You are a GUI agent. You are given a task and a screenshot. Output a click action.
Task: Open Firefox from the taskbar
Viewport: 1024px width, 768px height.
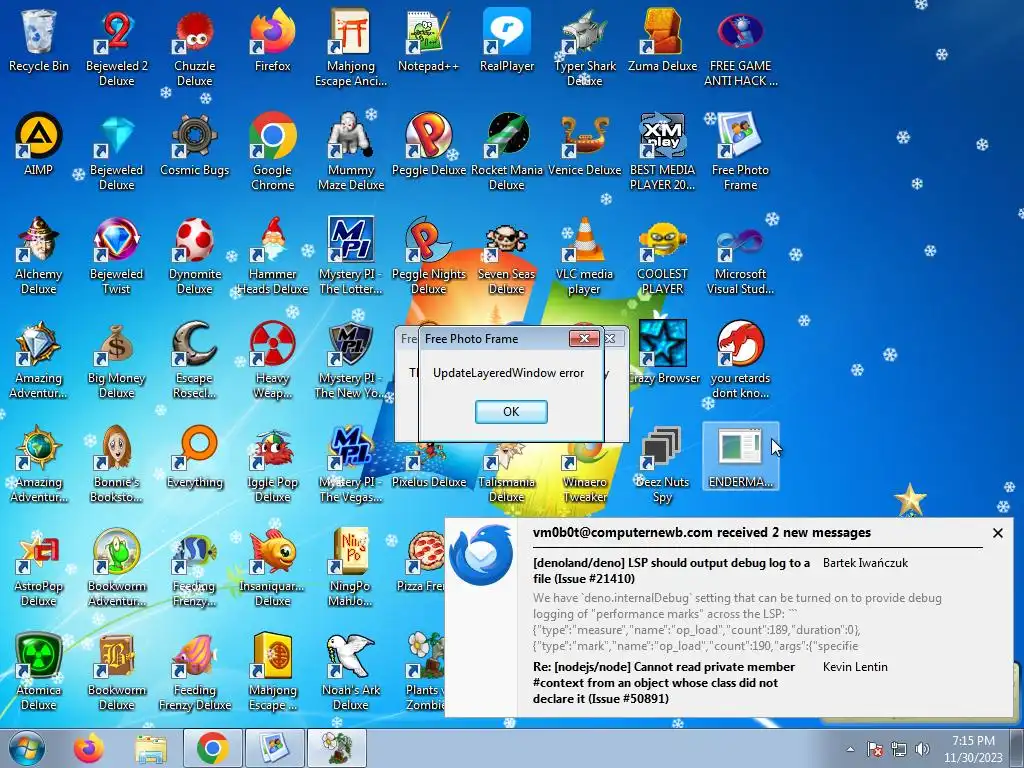[x=89, y=748]
